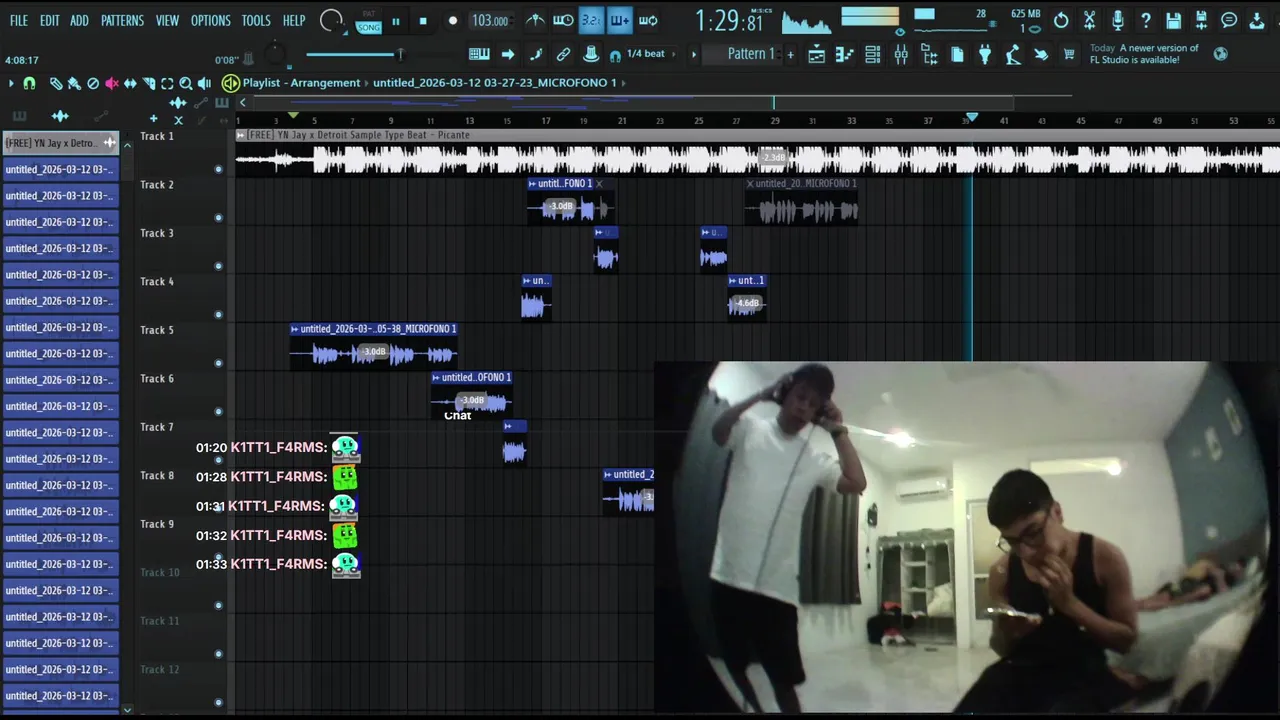Select '[FREE] YN Jay x Detro..' in picker
The width and height of the screenshot is (1280, 720).
(x=60, y=143)
